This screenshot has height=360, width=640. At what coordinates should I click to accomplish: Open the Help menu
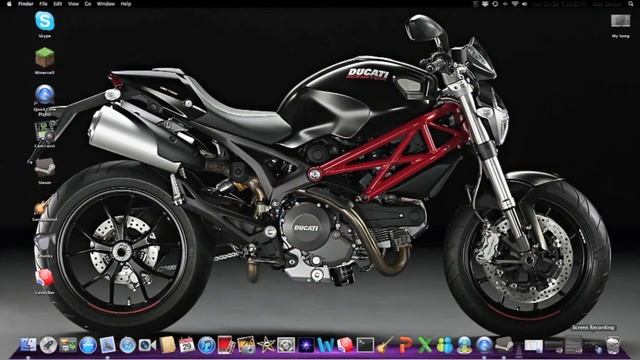pos(126,4)
